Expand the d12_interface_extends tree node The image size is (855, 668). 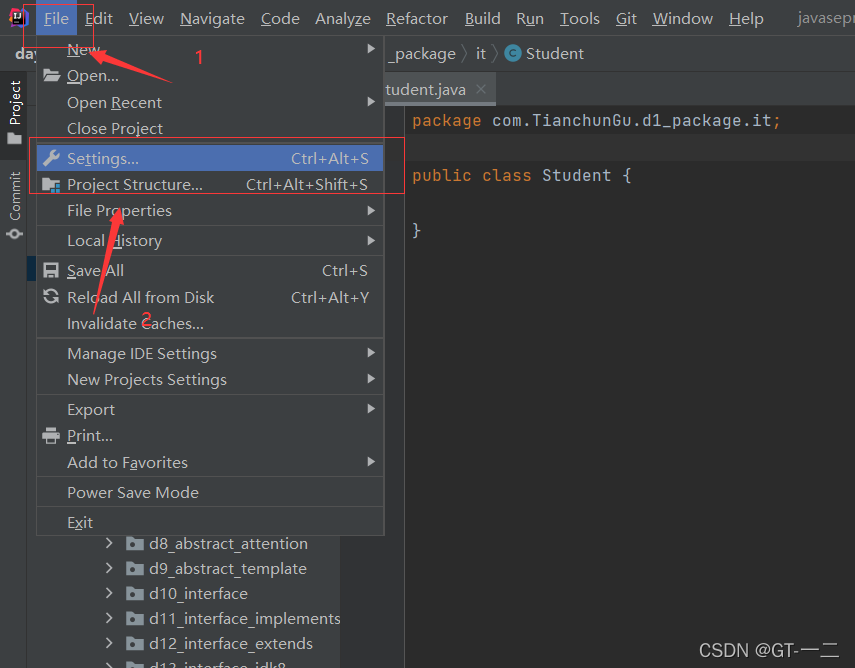coord(109,643)
